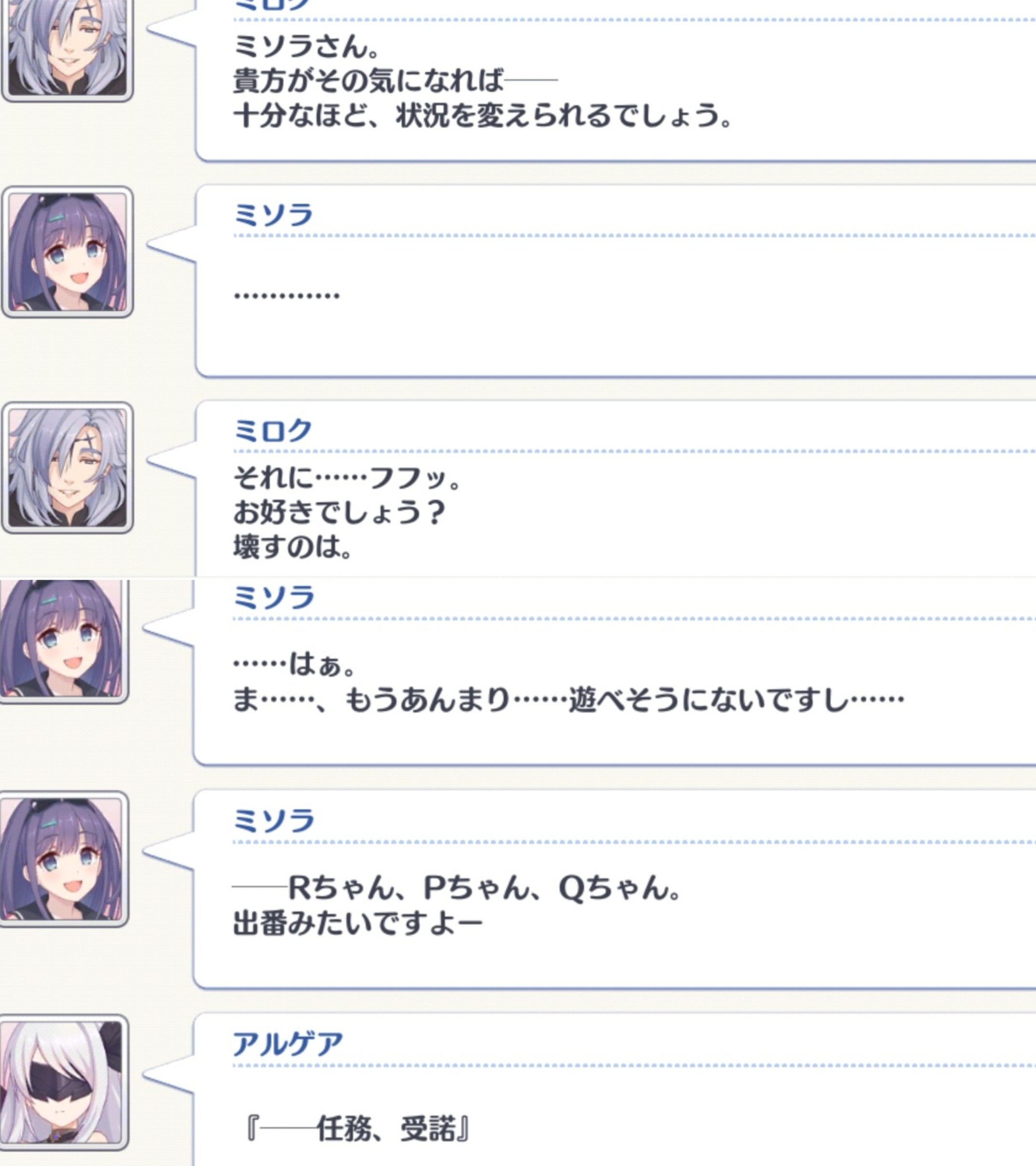Click Misora's portrait next to "Rちゃん、Pちゃん、Qちゃん。"
This screenshot has width=1036, height=1166.
(64, 858)
